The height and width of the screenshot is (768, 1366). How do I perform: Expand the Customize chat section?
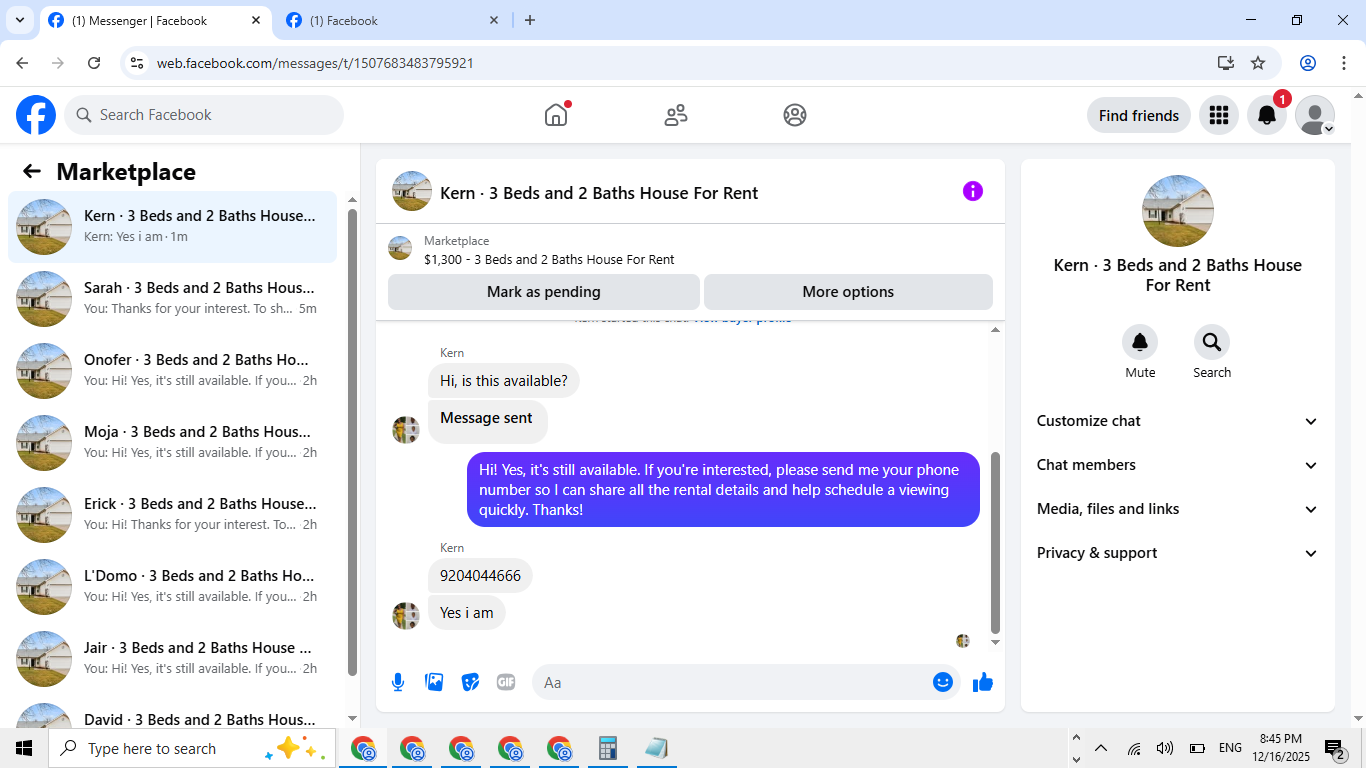[1178, 421]
